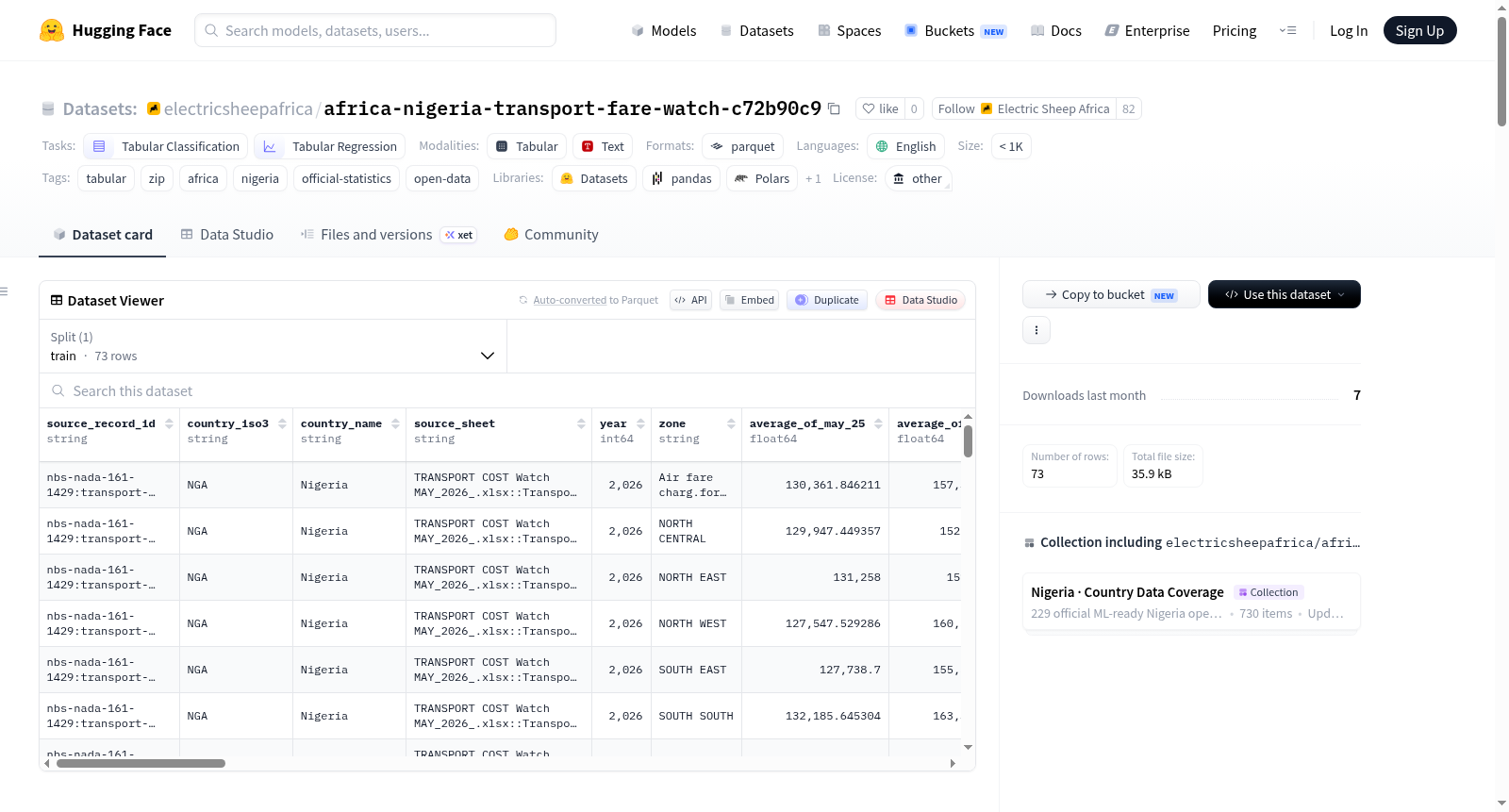Screen dimensions: 1509x812
Task: Open Data Studio button in viewer header
Action: [920, 300]
